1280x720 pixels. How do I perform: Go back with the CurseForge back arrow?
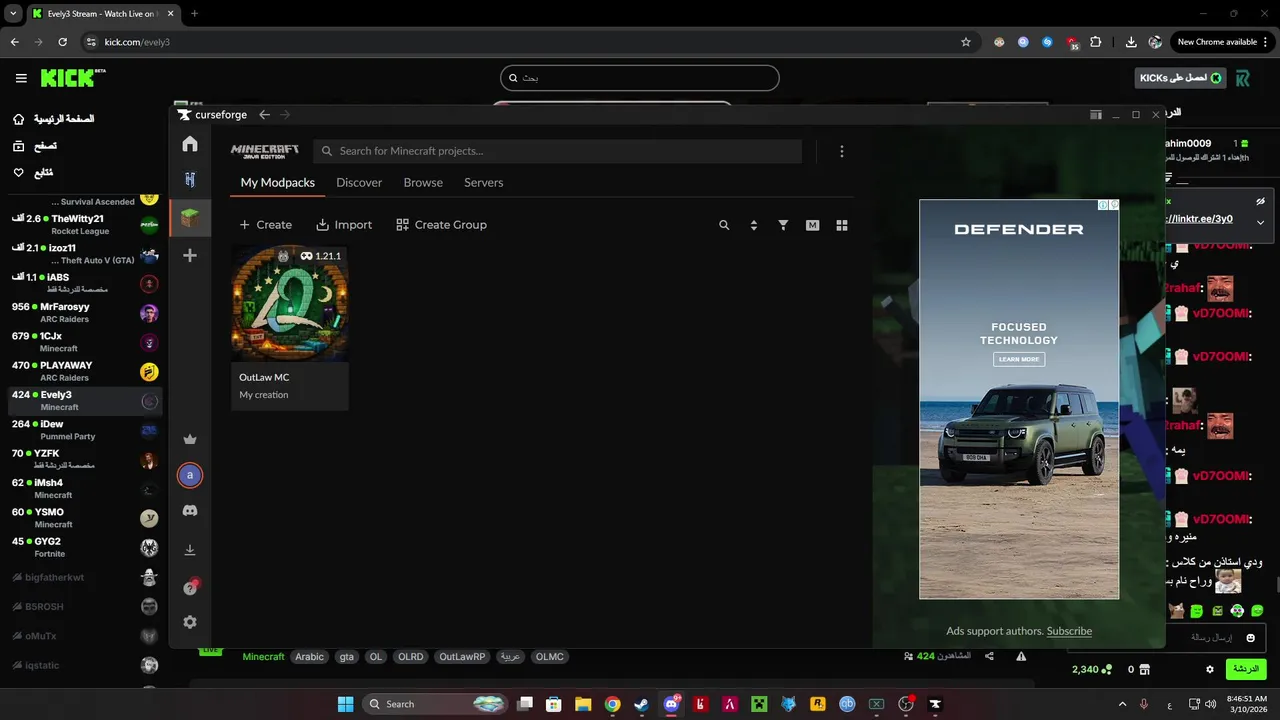[264, 115]
